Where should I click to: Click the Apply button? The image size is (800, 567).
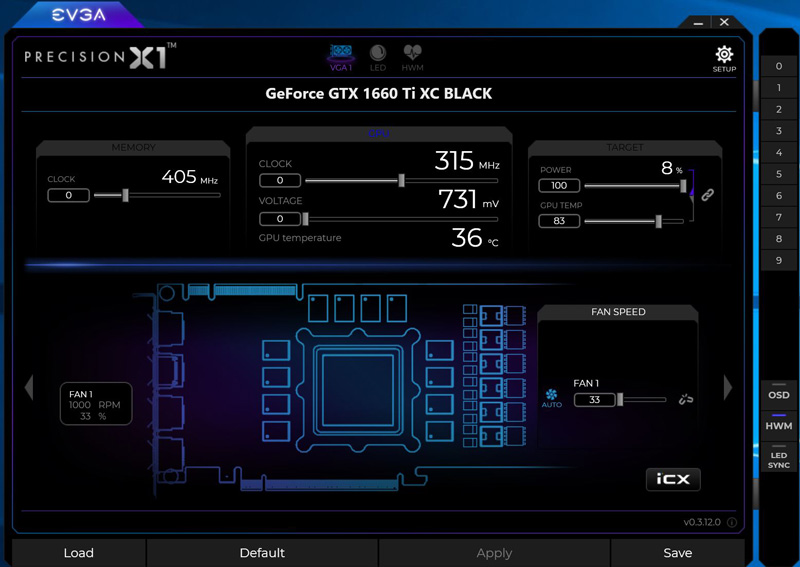494,553
